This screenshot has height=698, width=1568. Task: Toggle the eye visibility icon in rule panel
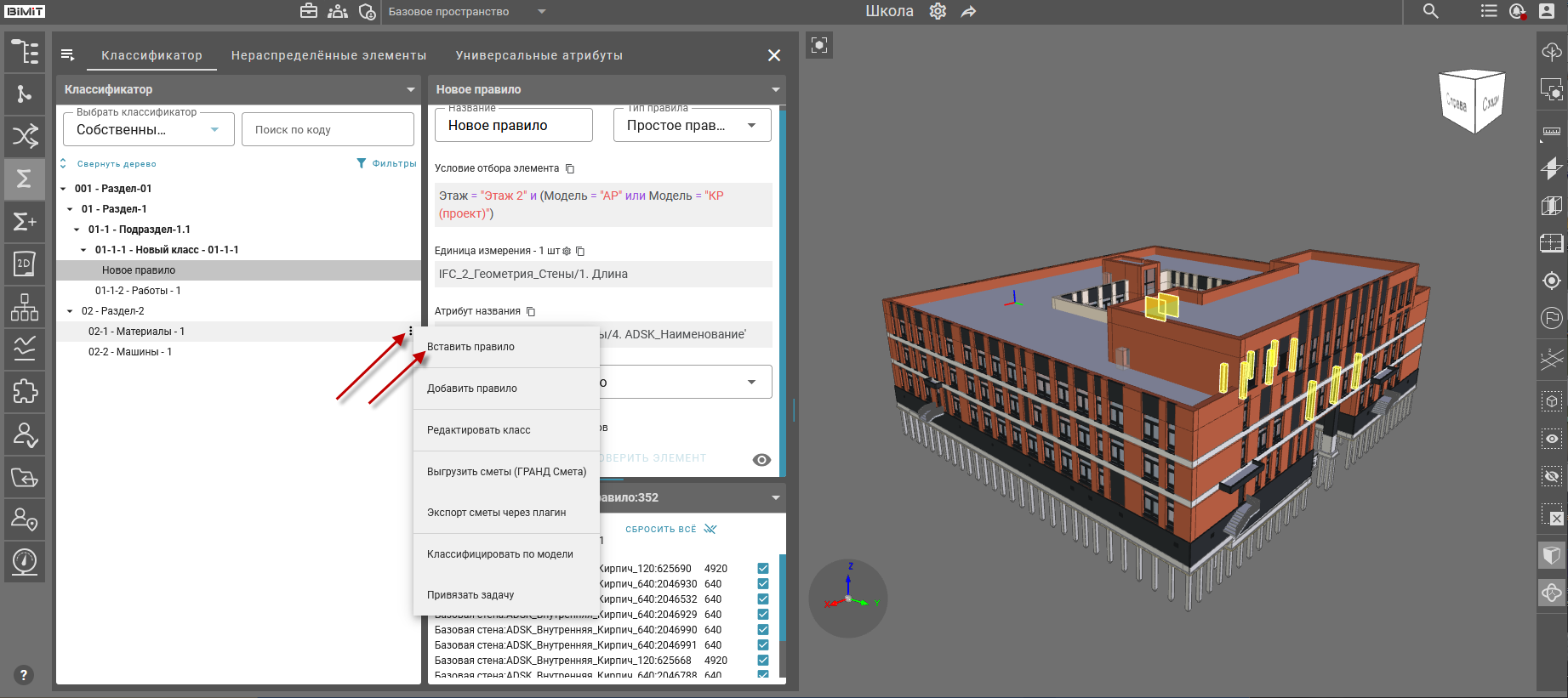762,460
